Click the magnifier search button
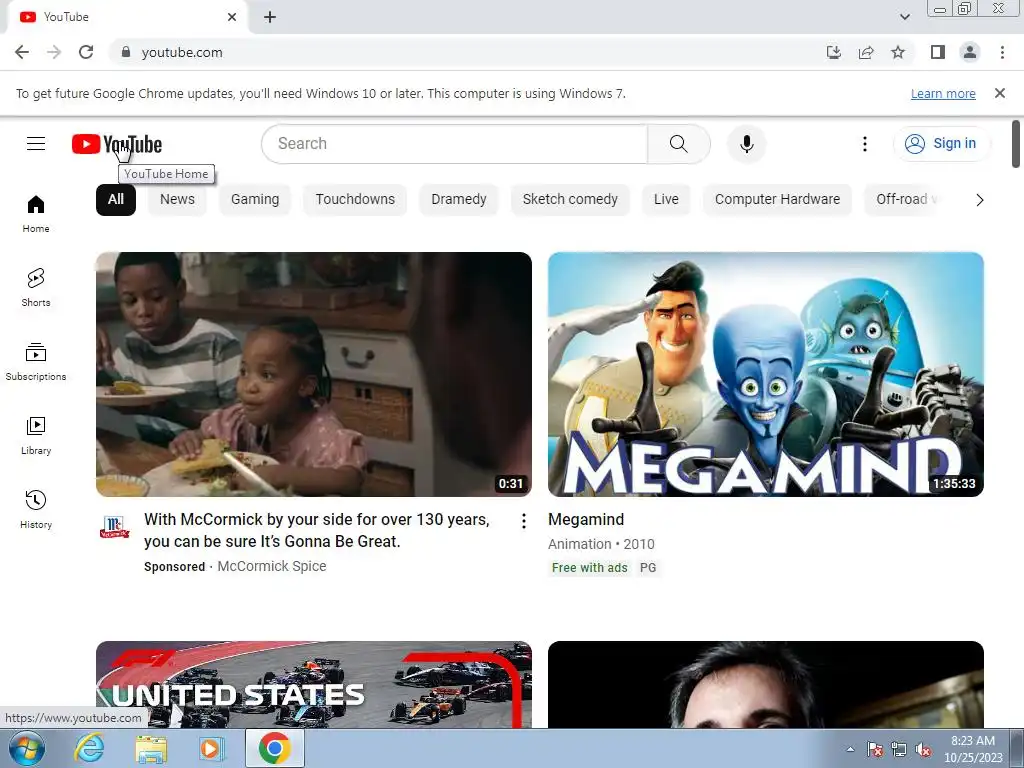Viewport: 1024px width, 768px height. [x=679, y=144]
